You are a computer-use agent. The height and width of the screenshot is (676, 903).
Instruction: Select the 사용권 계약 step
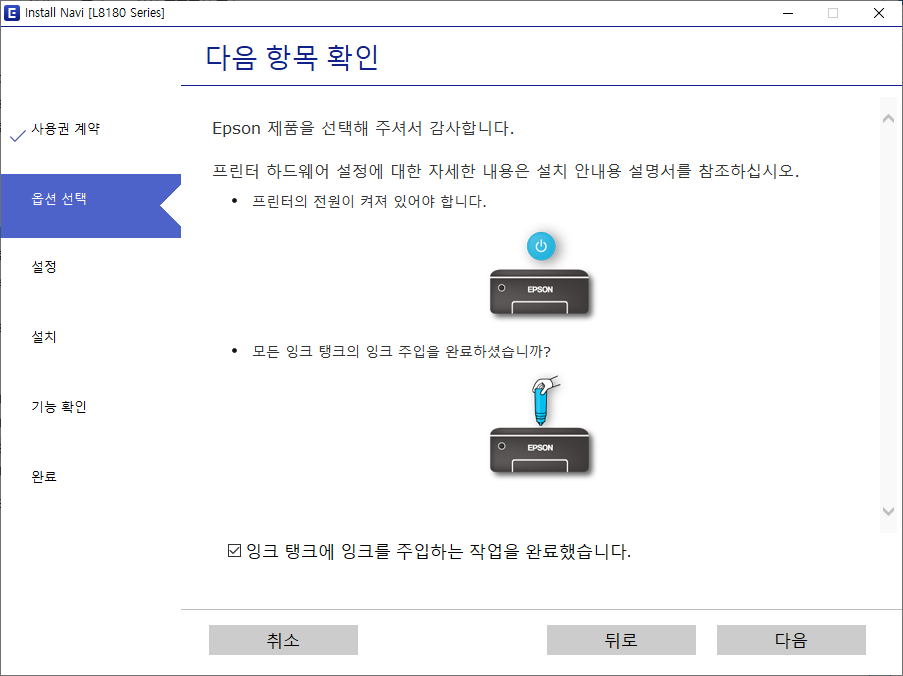[65, 128]
